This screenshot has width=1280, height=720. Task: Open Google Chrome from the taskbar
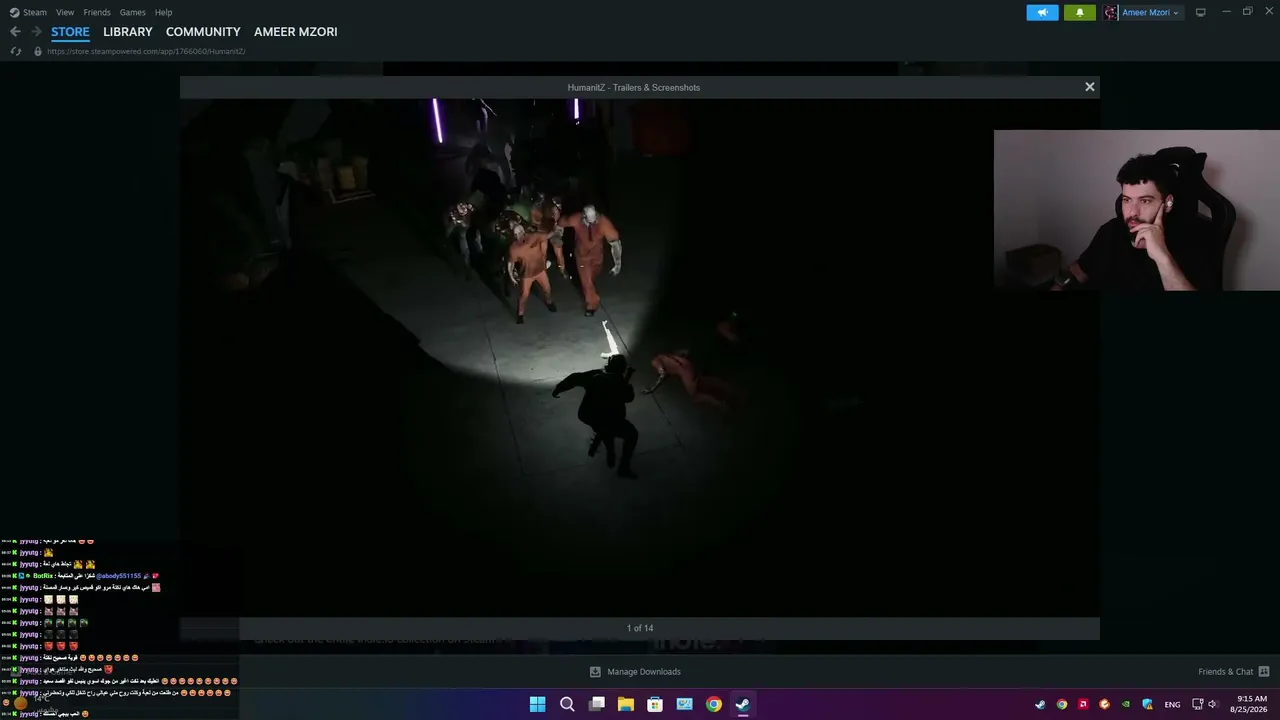pos(714,704)
